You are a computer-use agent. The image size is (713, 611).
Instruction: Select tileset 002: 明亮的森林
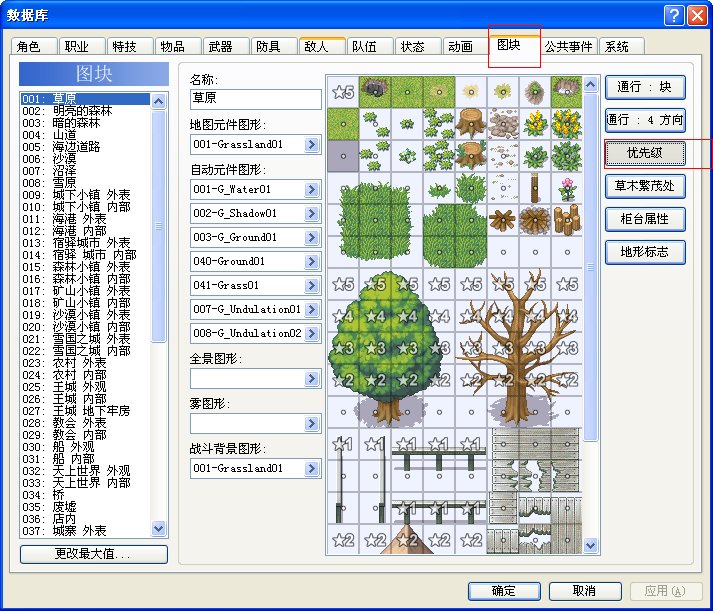[85, 110]
